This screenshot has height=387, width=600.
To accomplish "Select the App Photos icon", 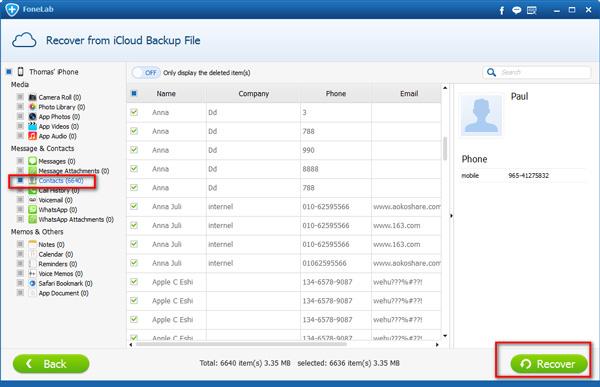I will [x=33, y=116].
